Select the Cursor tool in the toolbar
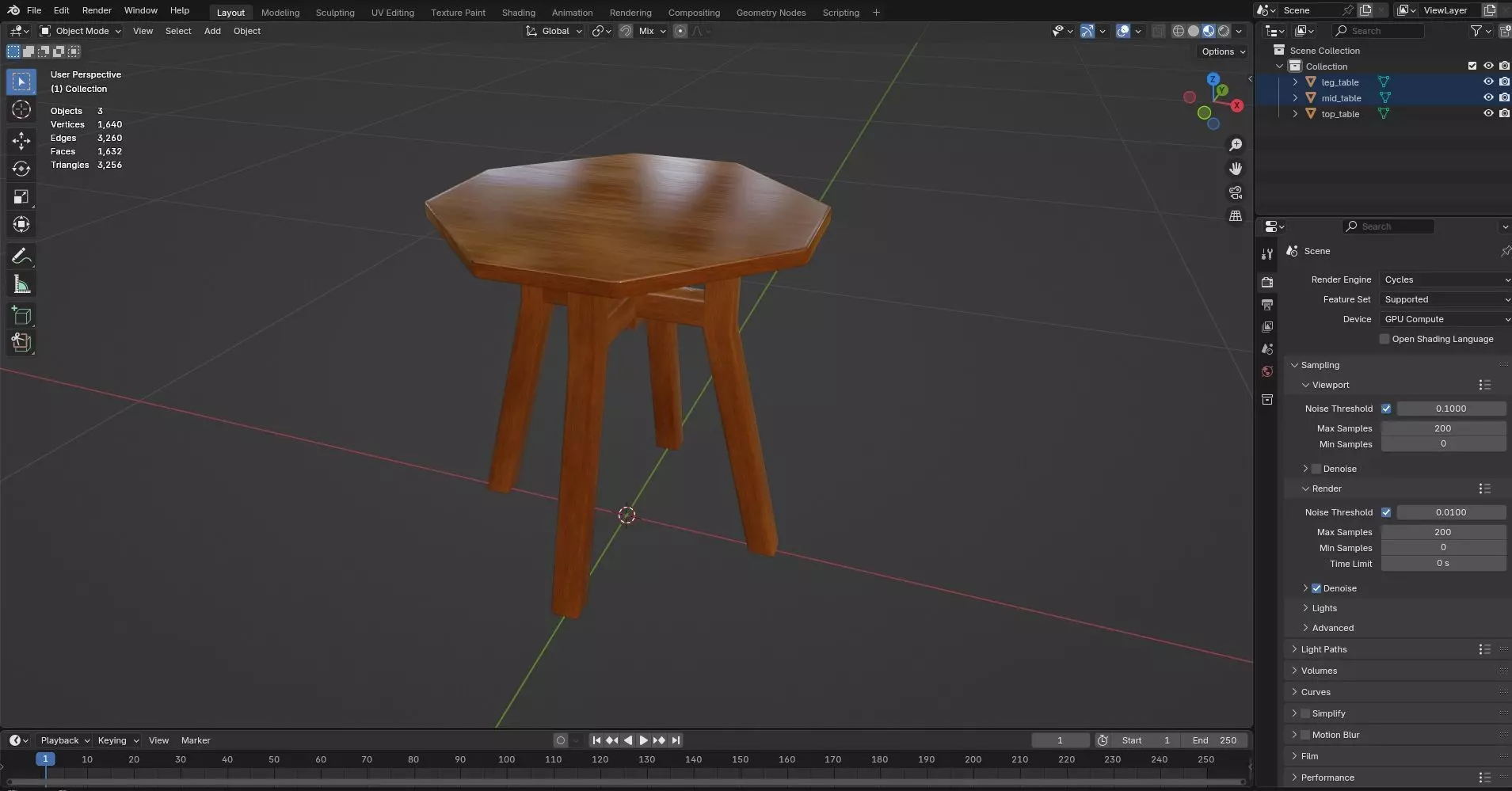The height and width of the screenshot is (791, 1512). [21, 109]
